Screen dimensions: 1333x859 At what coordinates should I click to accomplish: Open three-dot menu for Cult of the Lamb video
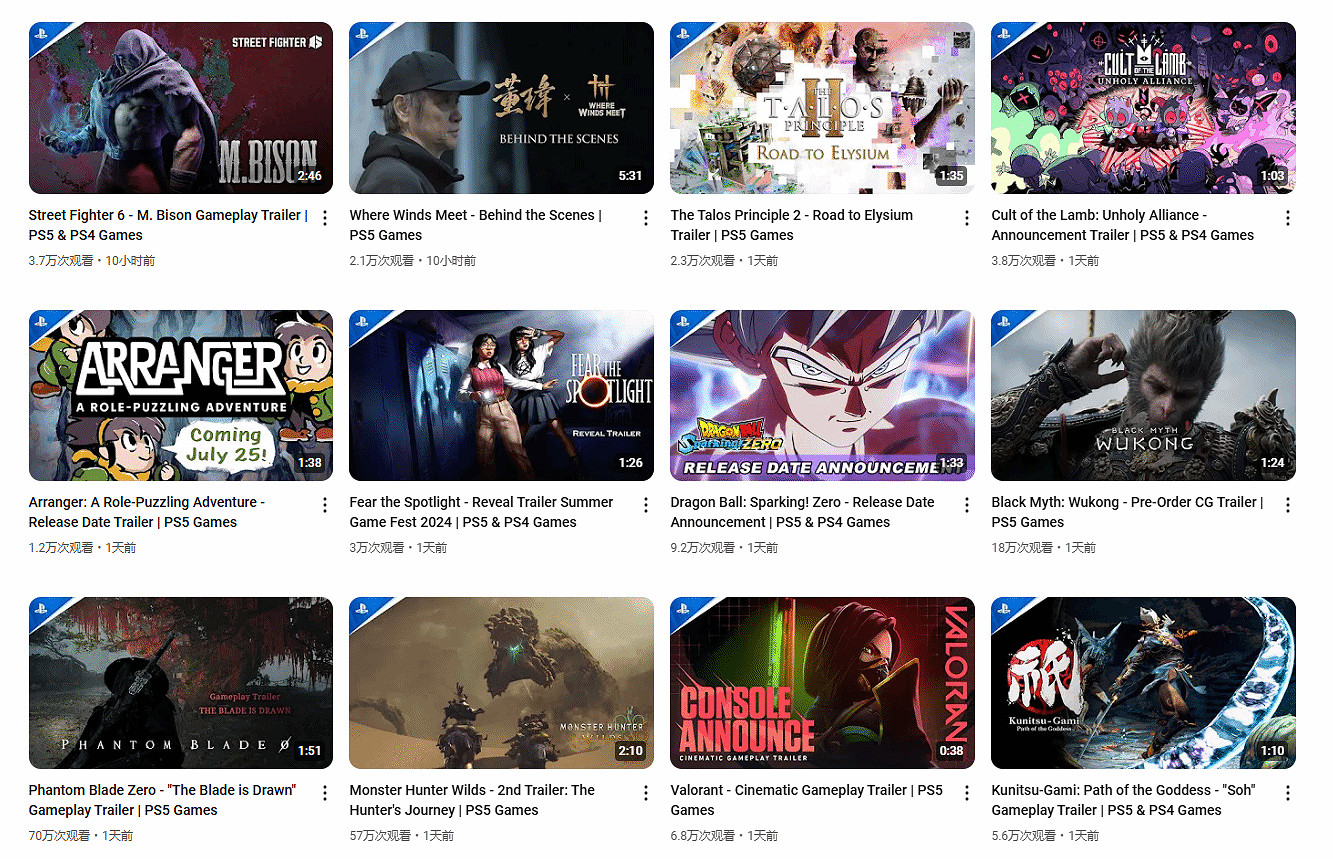(1288, 218)
